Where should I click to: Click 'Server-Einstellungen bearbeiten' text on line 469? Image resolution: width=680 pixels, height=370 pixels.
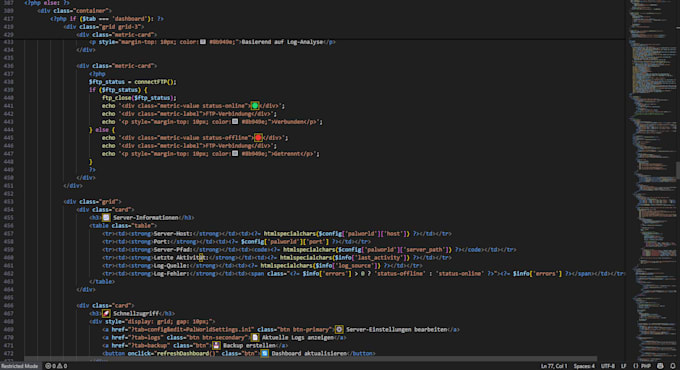point(396,329)
